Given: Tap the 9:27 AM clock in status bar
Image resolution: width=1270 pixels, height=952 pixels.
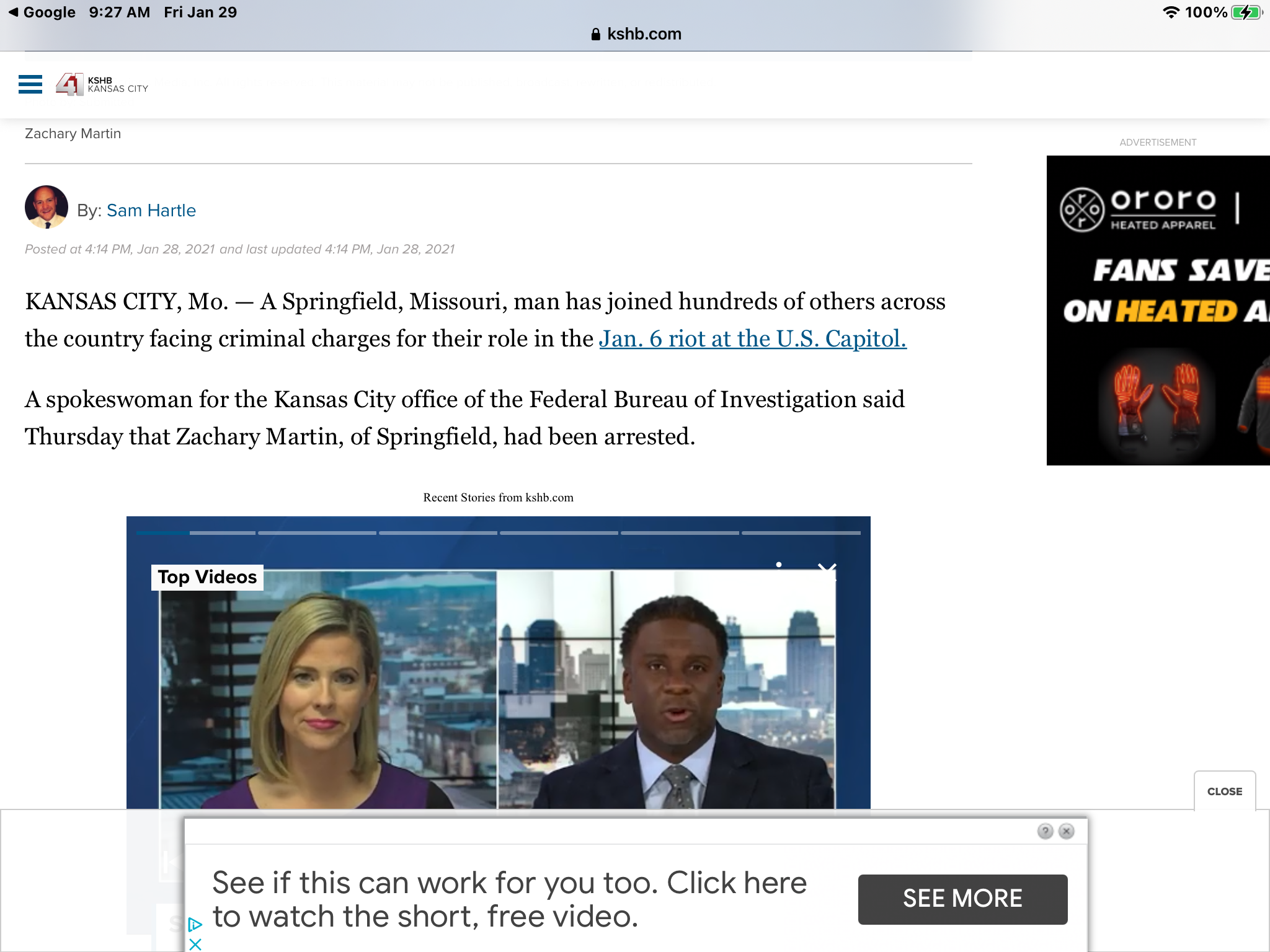Looking at the screenshot, I should click(120, 12).
